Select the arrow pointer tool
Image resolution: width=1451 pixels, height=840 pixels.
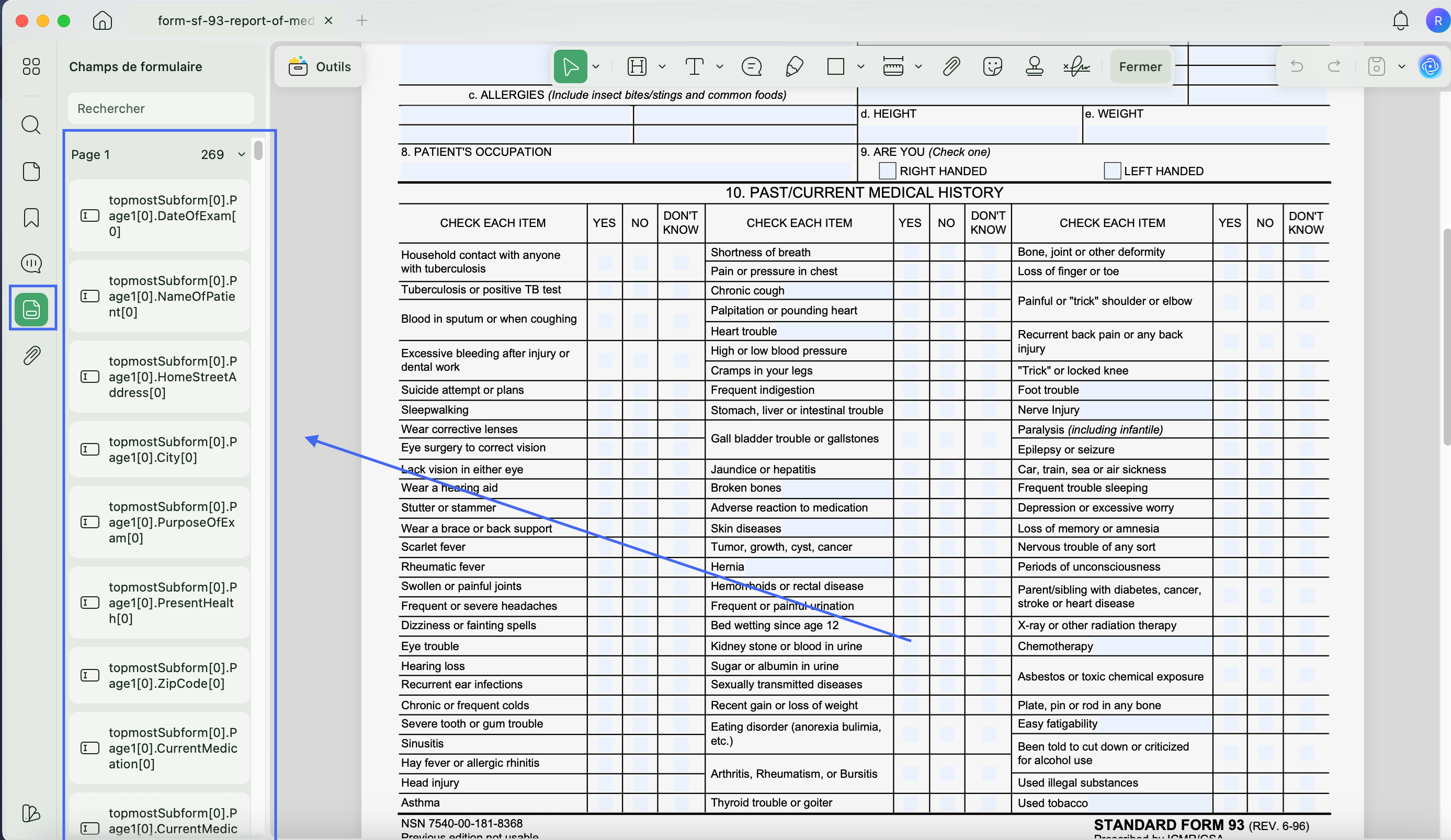(570, 66)
